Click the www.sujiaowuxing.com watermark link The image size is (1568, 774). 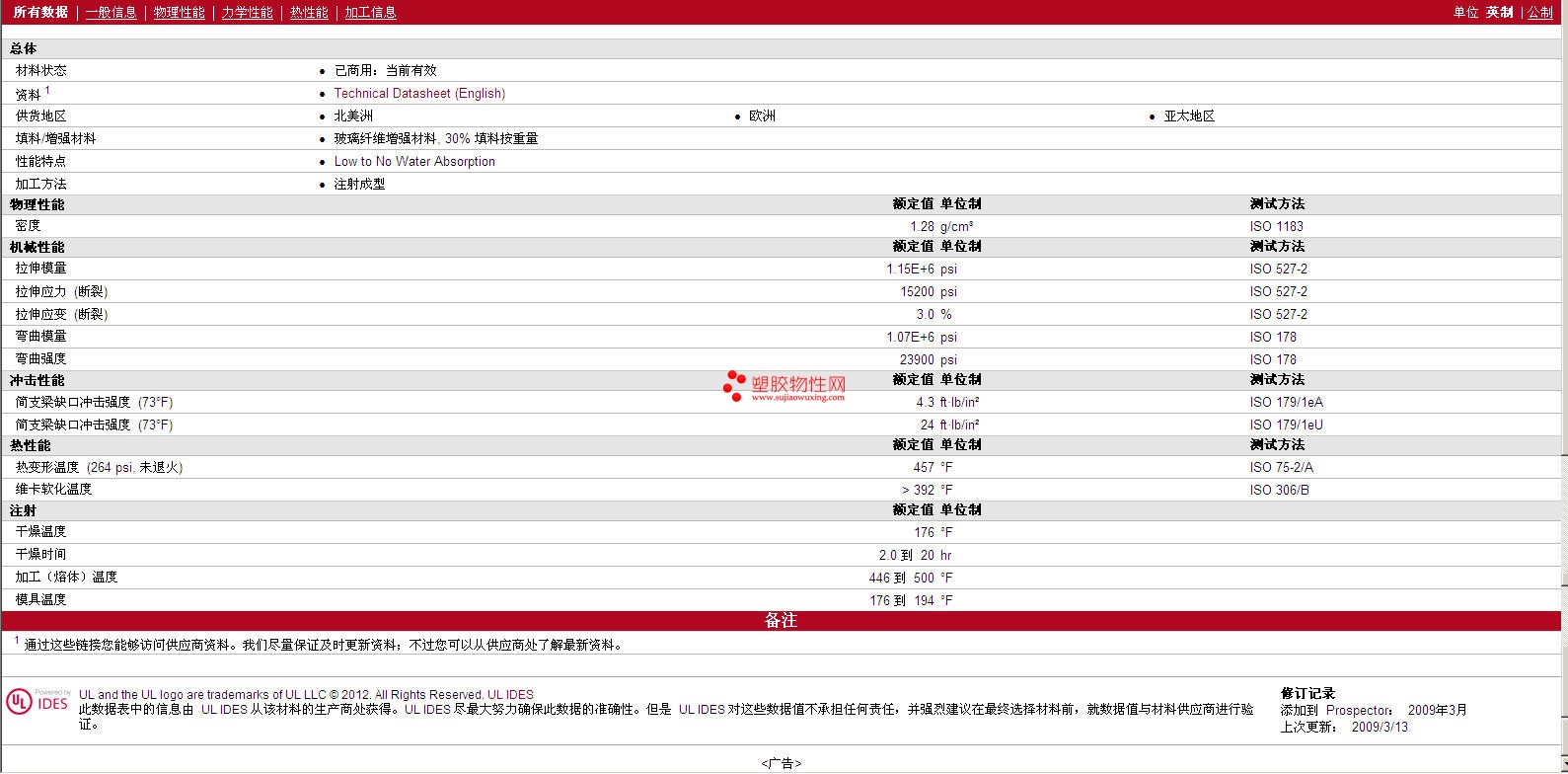797,398
